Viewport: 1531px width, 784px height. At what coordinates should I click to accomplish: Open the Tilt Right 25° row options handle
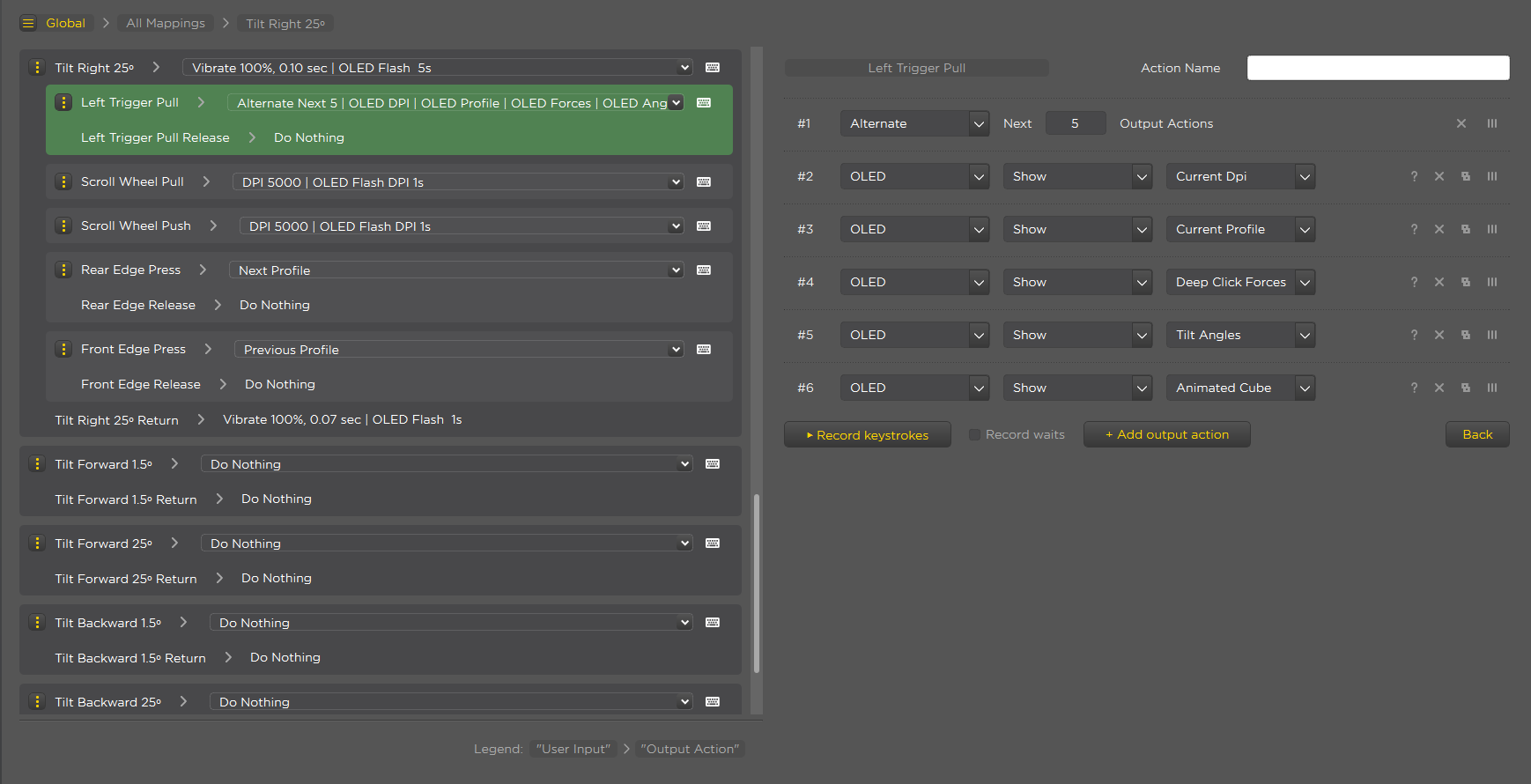37,67
